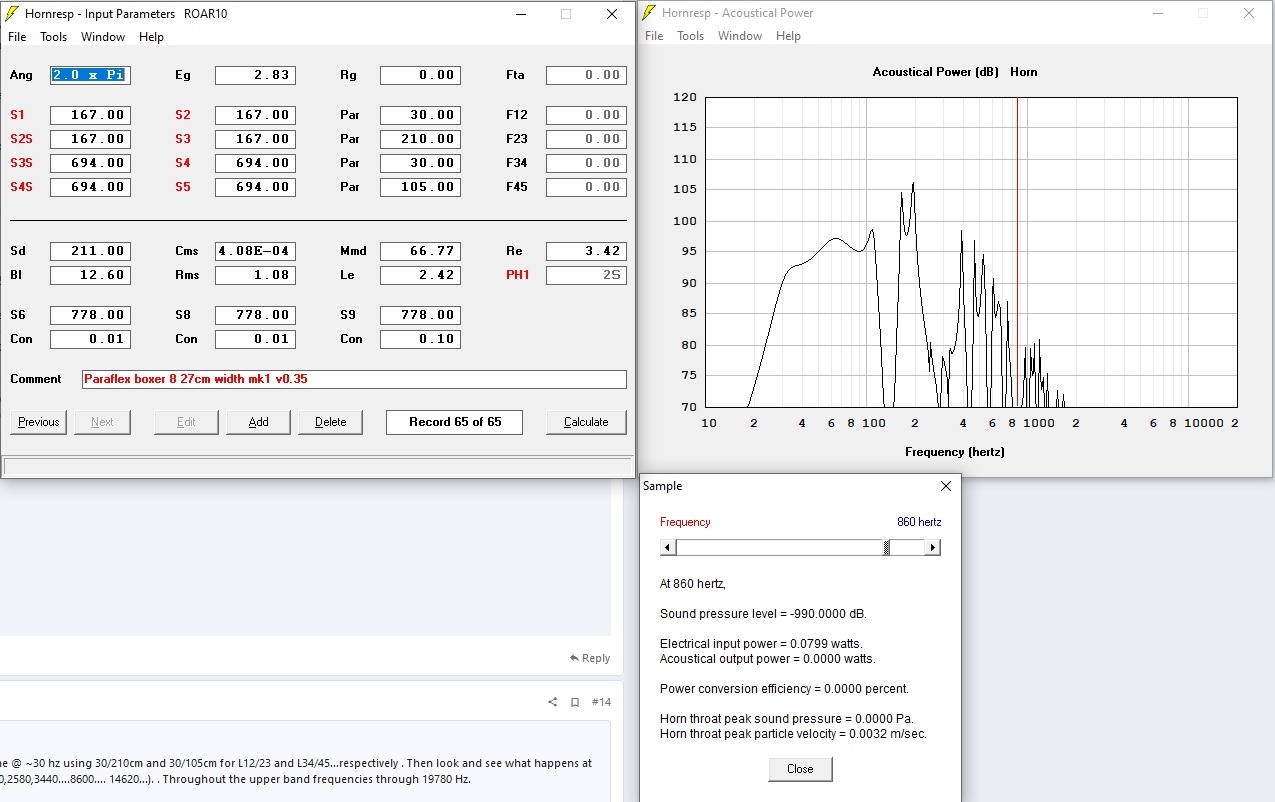Click the Calculate button

tap(586, 422)
